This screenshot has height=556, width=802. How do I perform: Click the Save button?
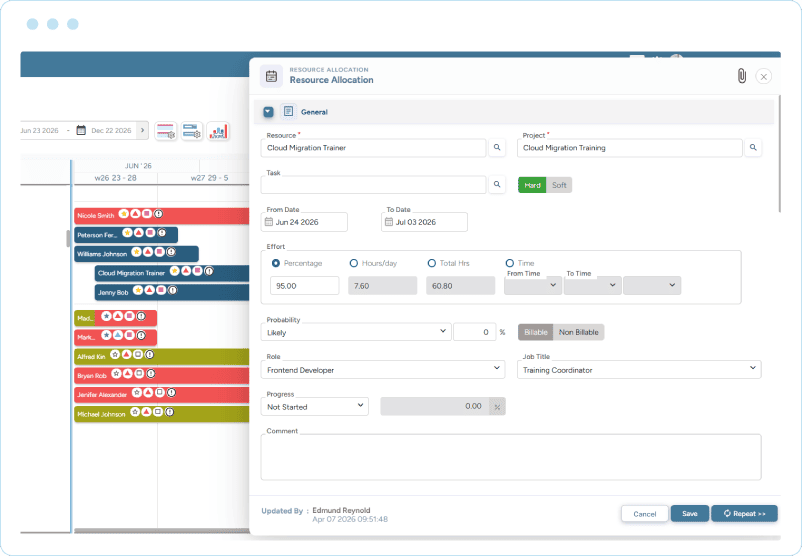(689, 514)
